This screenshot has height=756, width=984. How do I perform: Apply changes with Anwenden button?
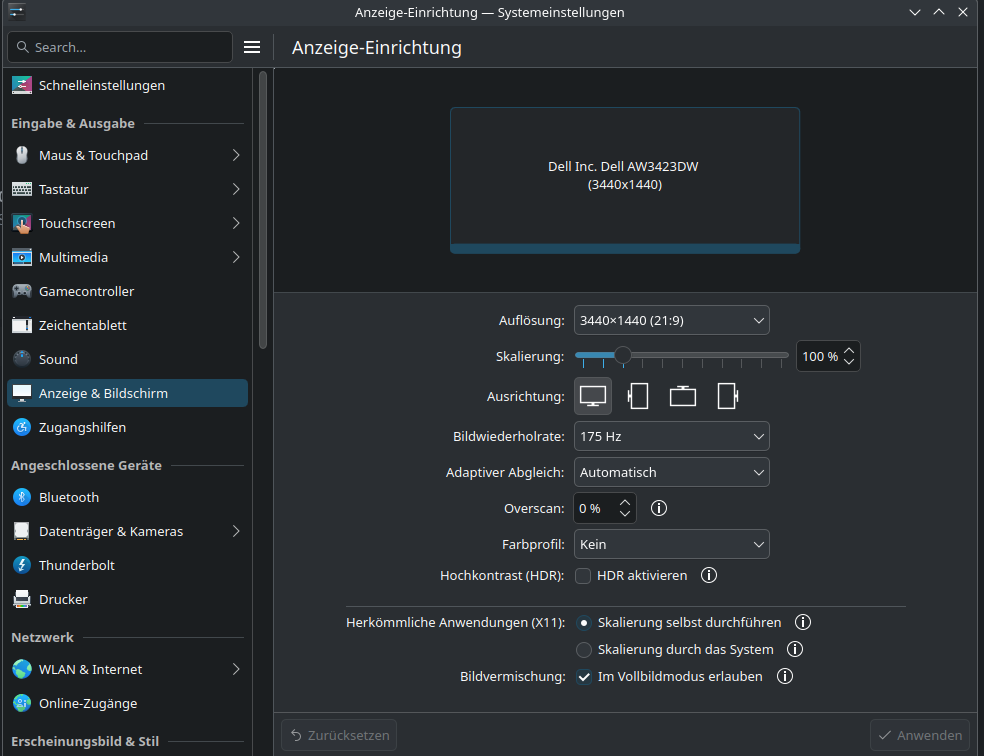click(919, 734)
